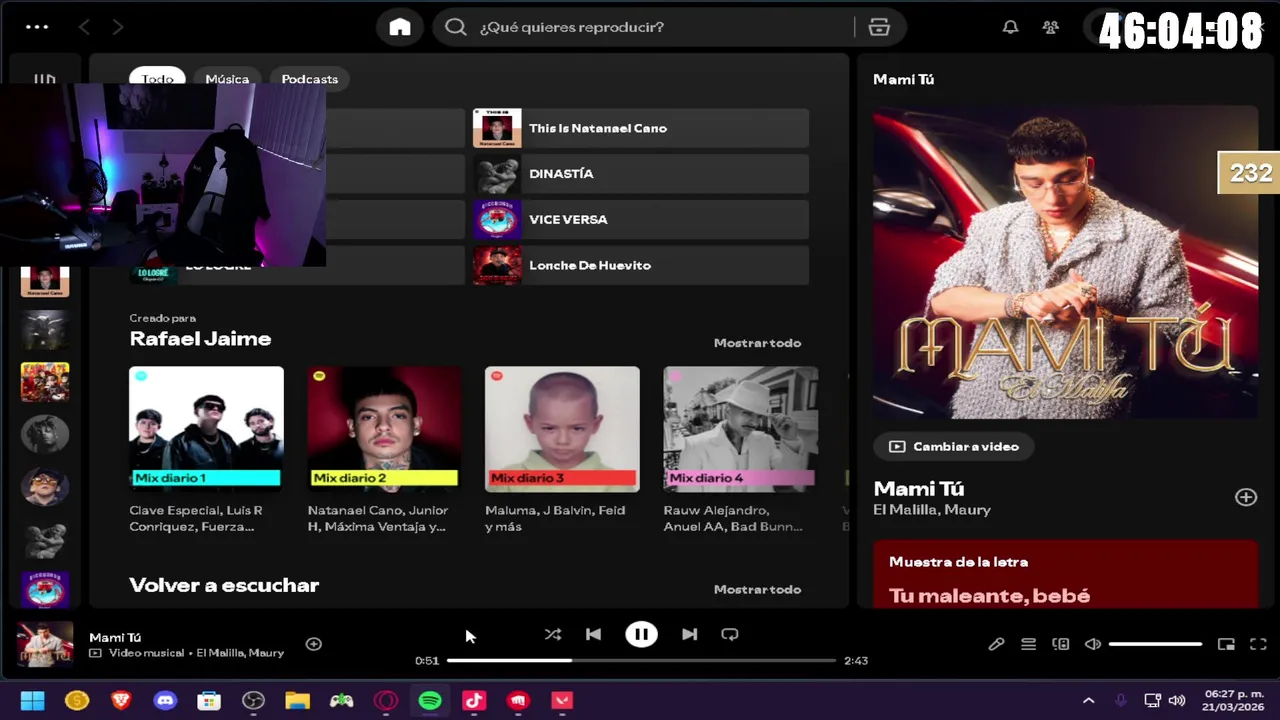The height and width of the screenshot is (720, 1280).
Task: Open the round artist avatar with cap in sidebar
Action: pos(45,486)
